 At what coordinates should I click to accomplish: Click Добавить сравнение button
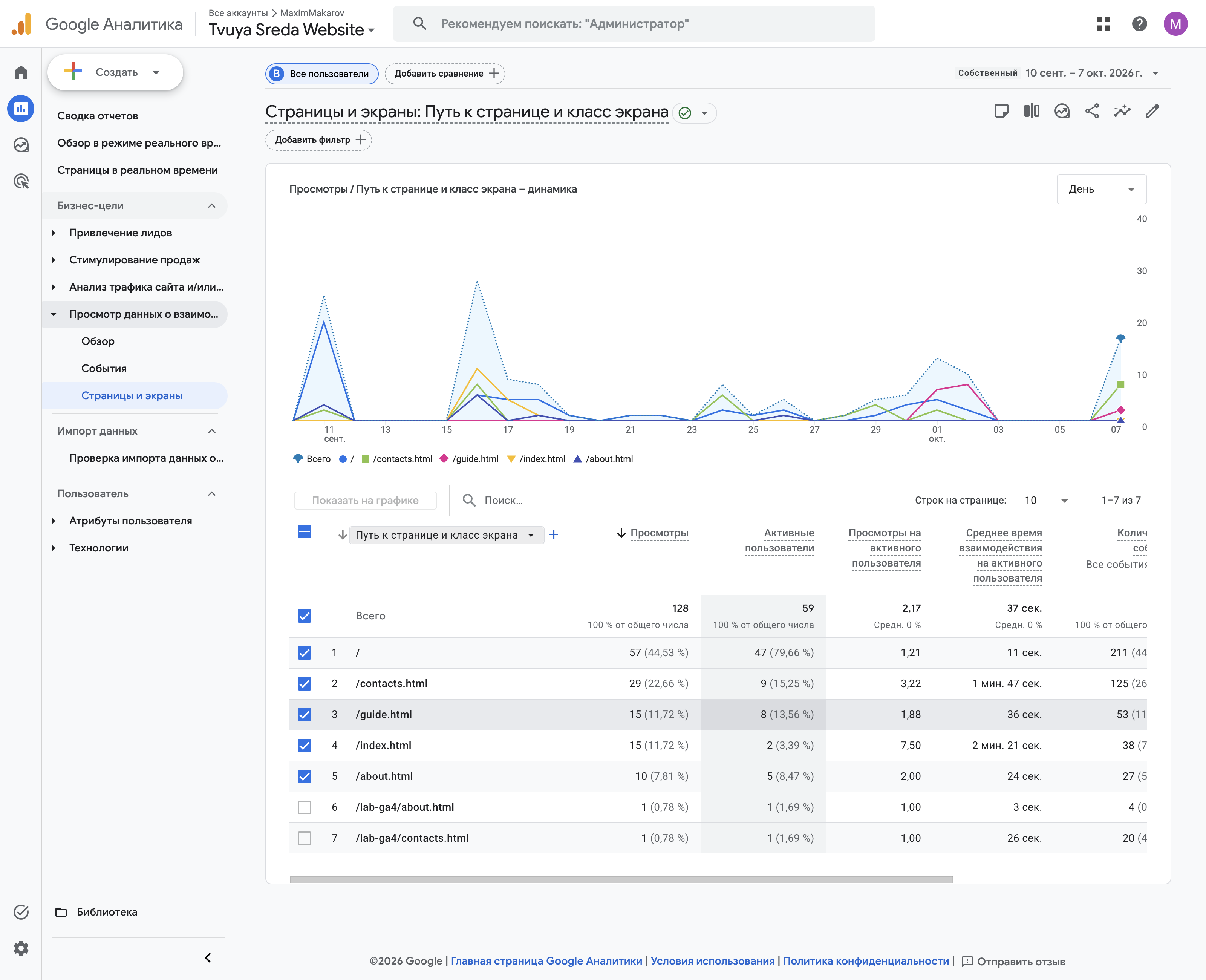(x=445, y=73)
